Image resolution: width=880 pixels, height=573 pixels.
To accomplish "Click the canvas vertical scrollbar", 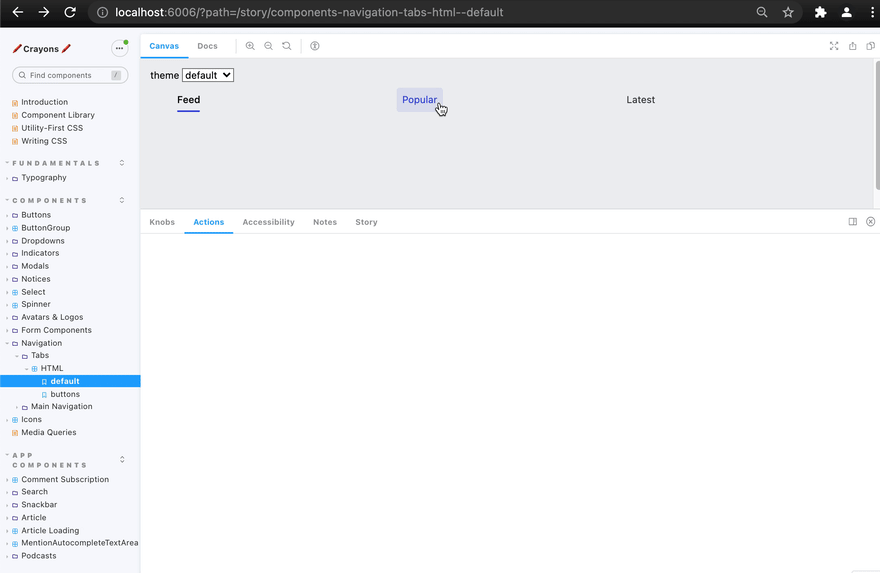I will [877, 125].
